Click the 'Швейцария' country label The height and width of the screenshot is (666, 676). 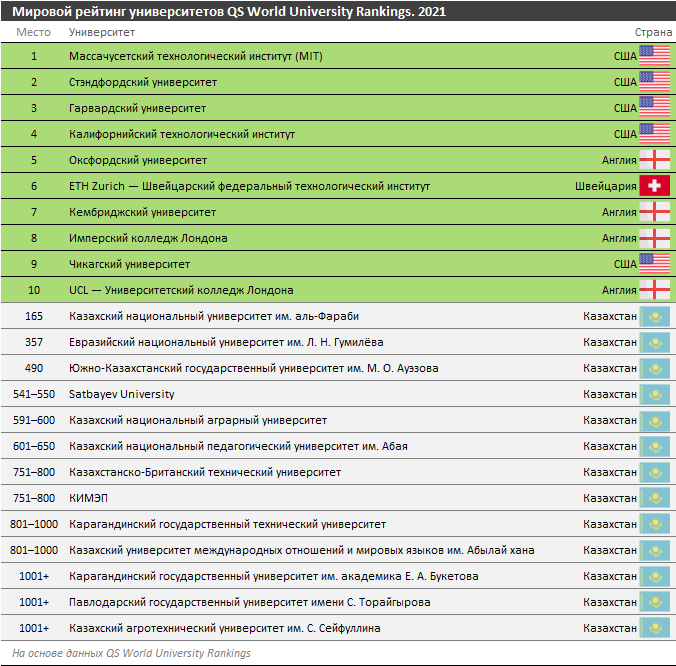pos(605,186)
